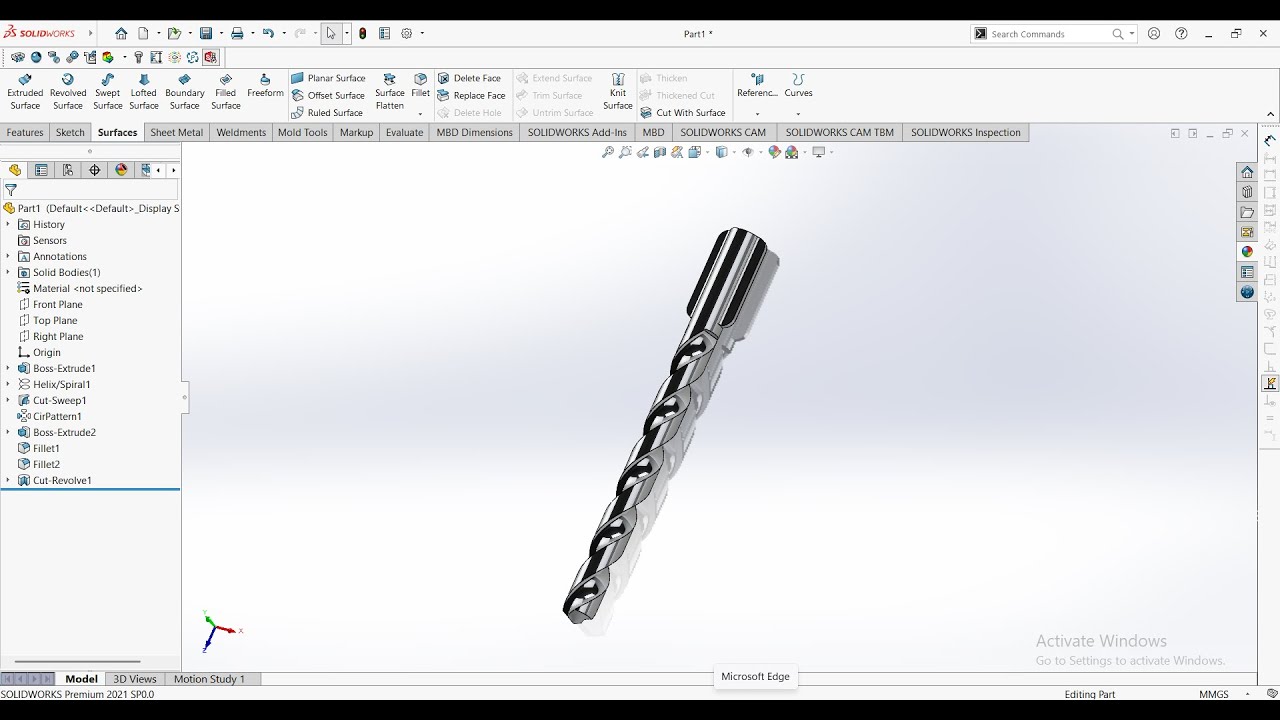Open the Fillet dropdown arrow
The height and width of the screenshot is (720, 1280).
point(420,114)
